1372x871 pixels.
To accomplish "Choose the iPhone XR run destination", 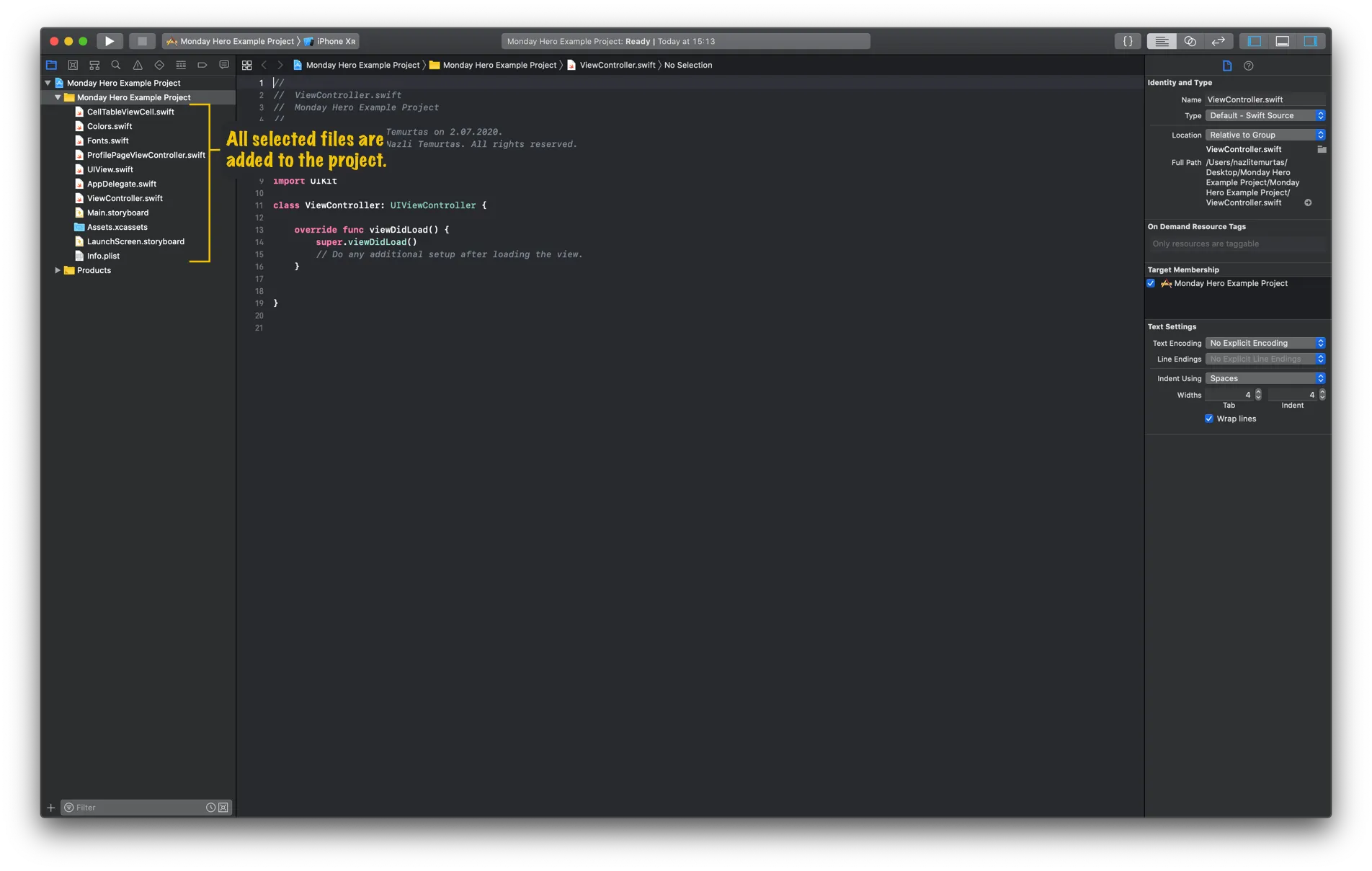I will 330,41.
